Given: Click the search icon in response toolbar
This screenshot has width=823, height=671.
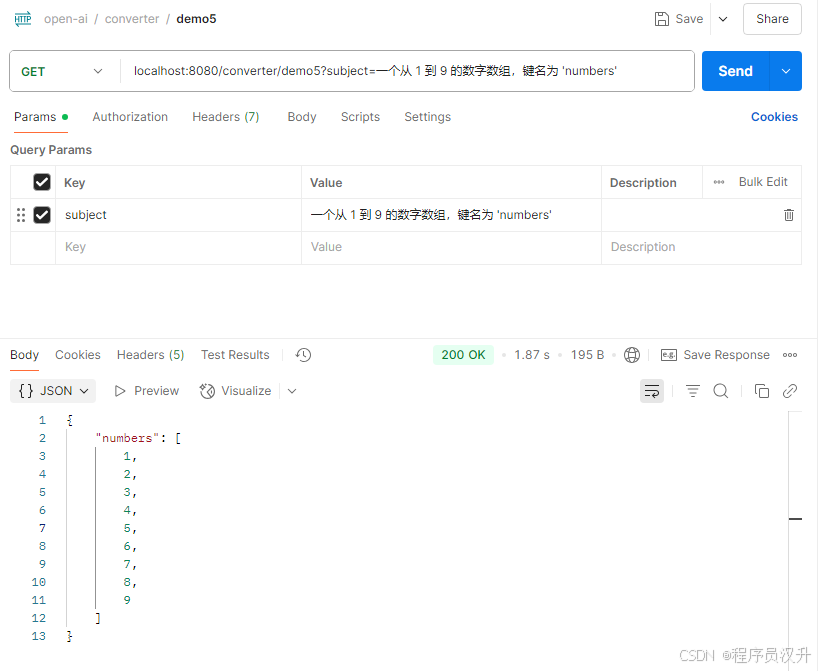Looking at the screenshot, I should [721, 391].
